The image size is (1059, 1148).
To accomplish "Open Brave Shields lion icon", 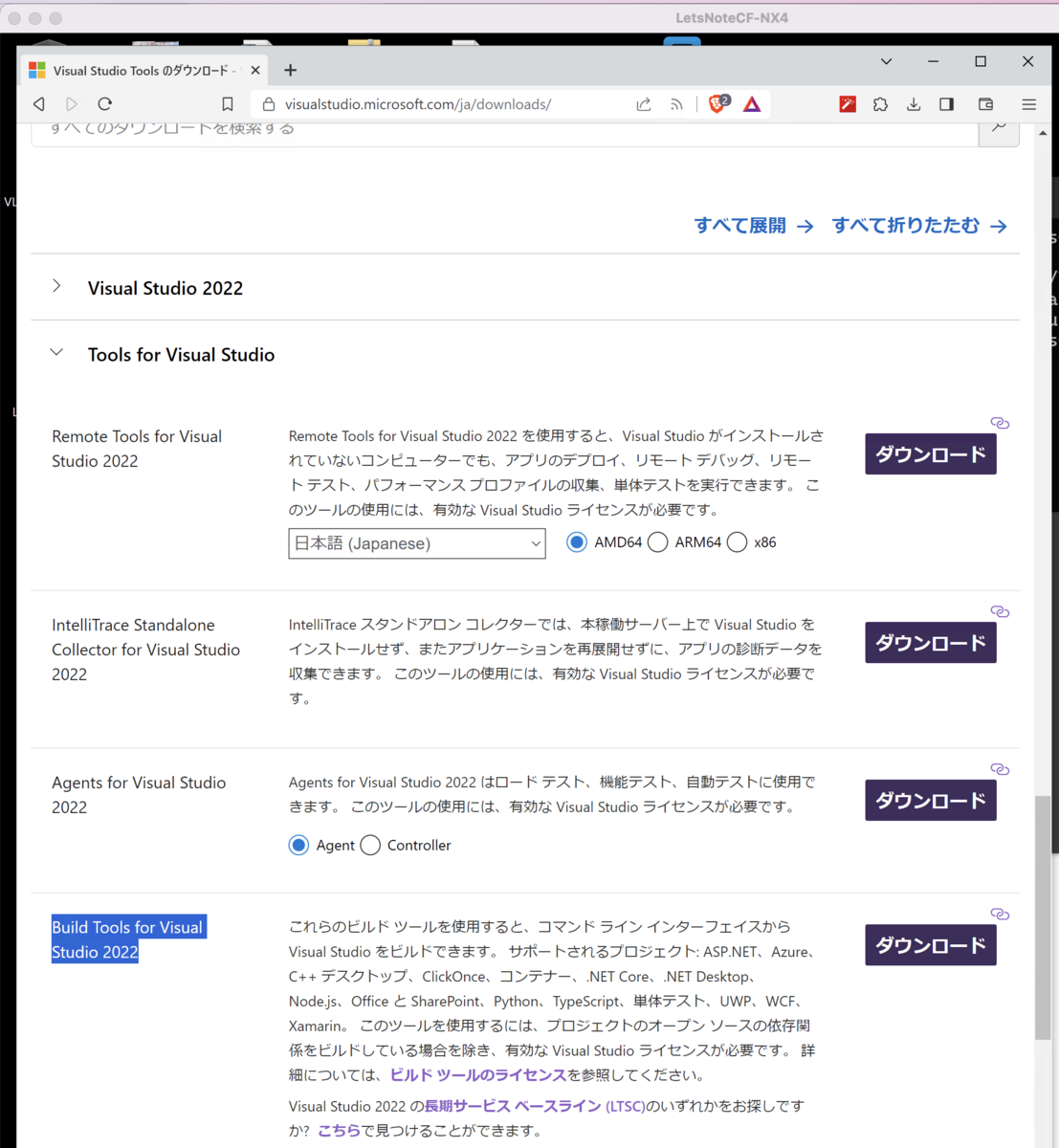I will (x=717, y=104).
